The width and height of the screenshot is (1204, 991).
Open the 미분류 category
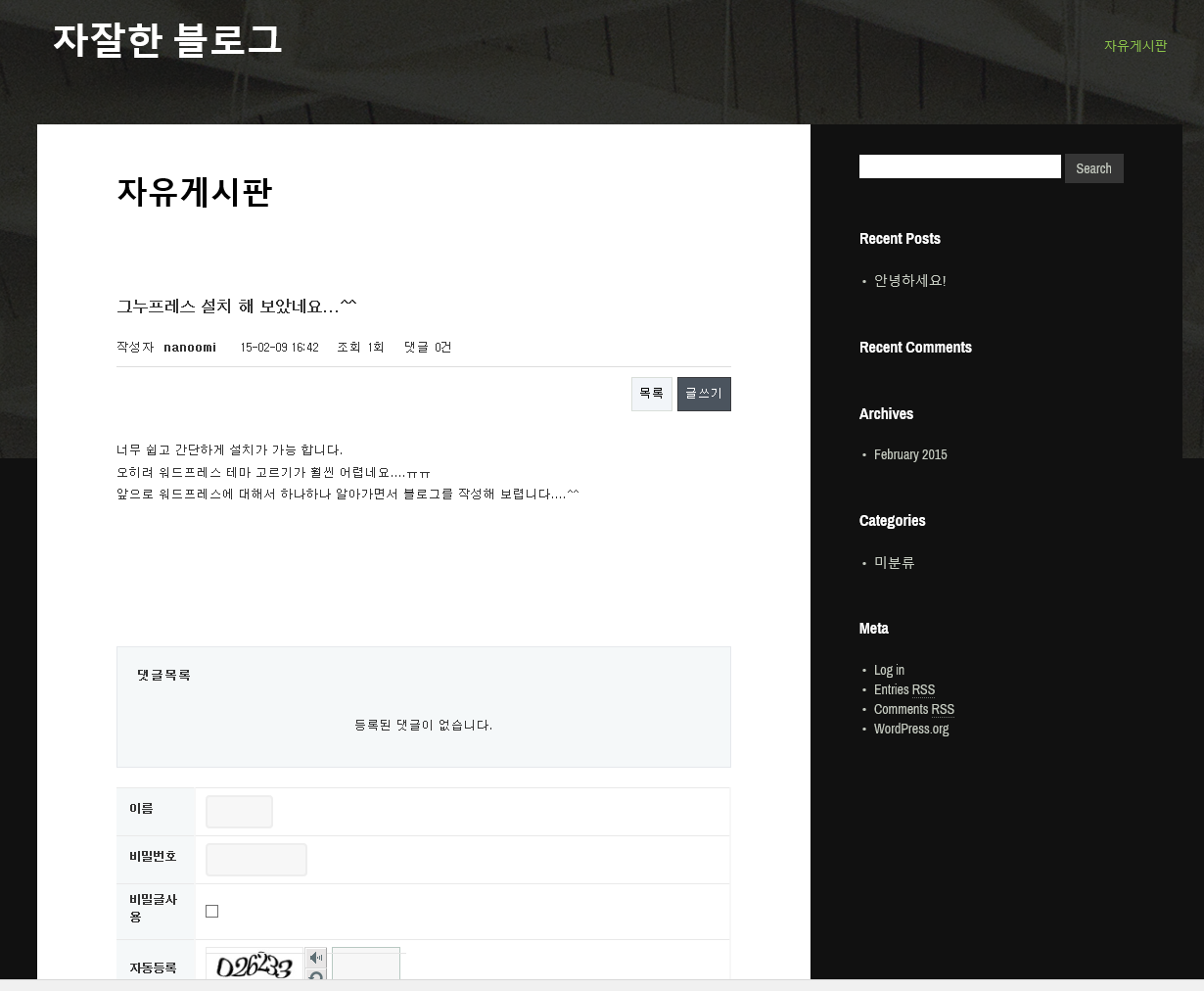894,563
